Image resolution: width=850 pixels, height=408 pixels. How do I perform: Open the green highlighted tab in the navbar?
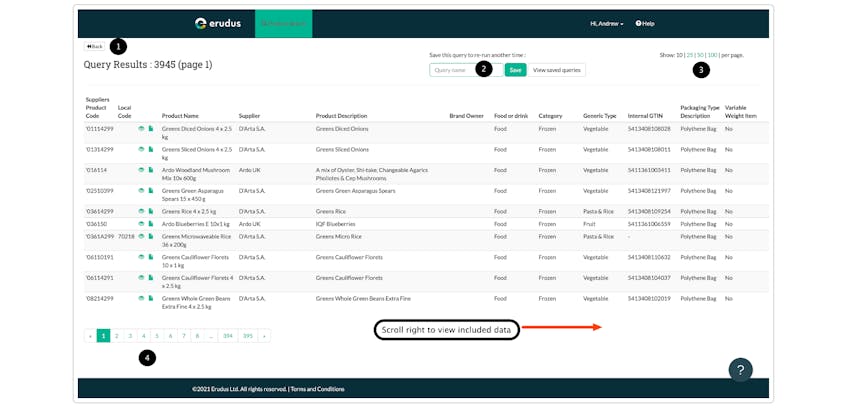(284, 24)
